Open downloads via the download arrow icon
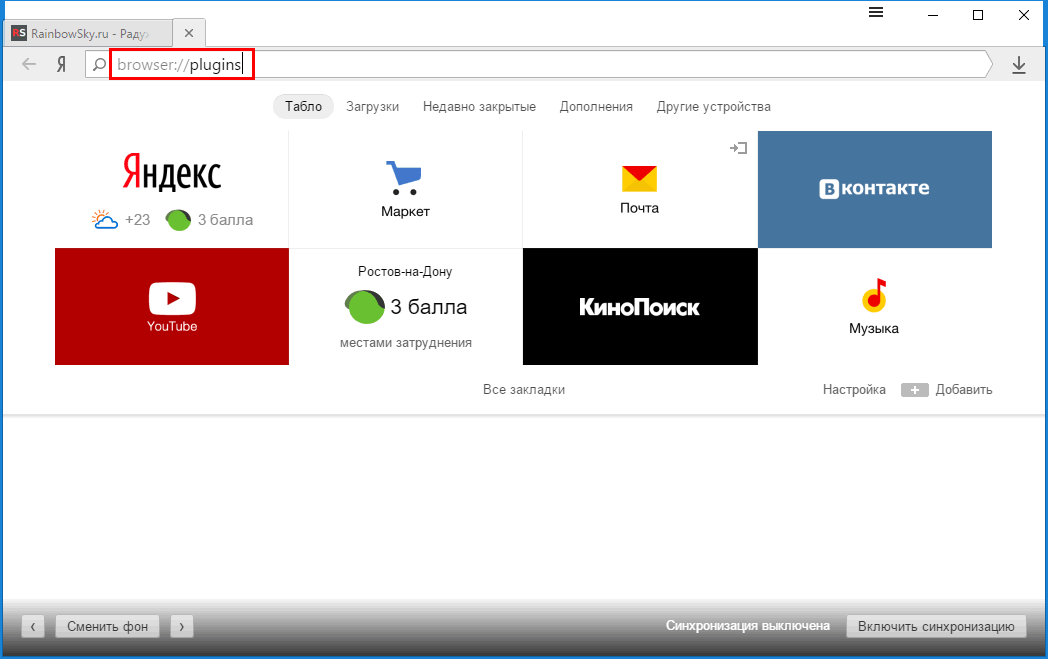The width and height of the screenshot is (1048, 659). 1019,65
